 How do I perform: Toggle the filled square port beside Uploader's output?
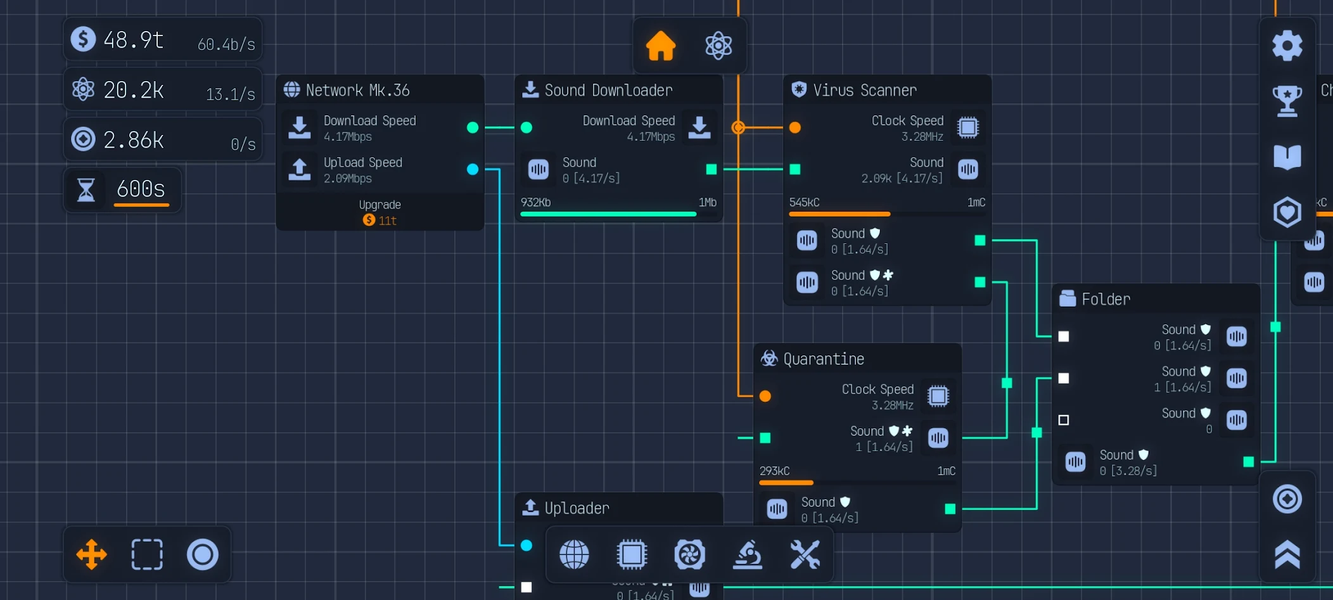point(527,588)
